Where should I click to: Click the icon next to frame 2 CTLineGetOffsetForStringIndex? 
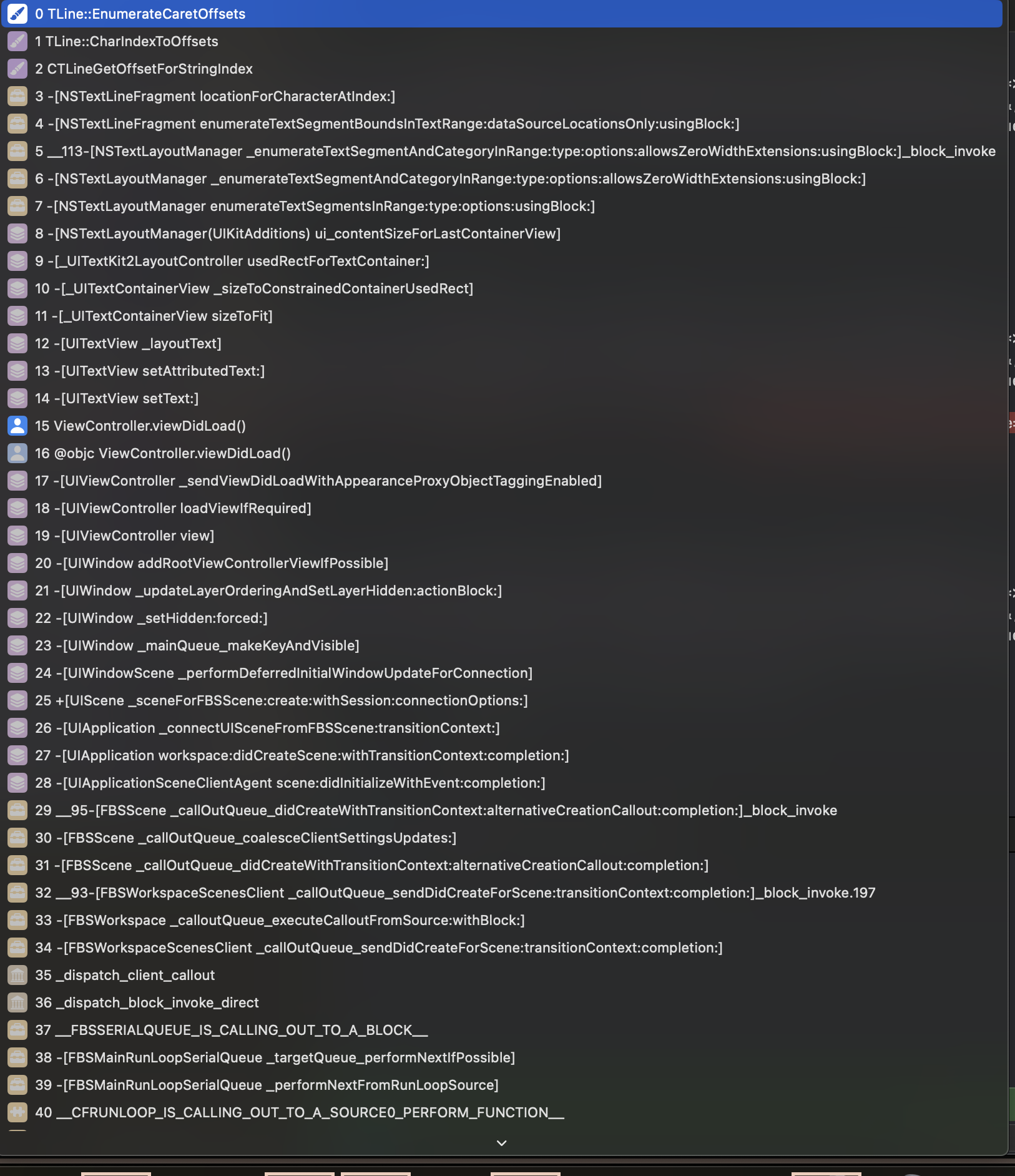(17, 69)
